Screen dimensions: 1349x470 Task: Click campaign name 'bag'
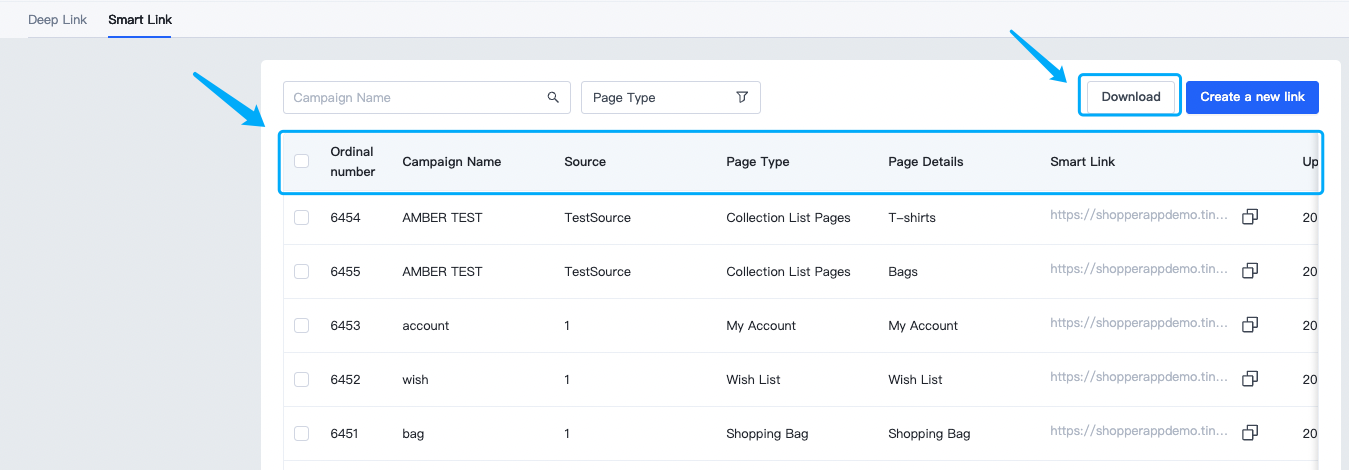413,433
